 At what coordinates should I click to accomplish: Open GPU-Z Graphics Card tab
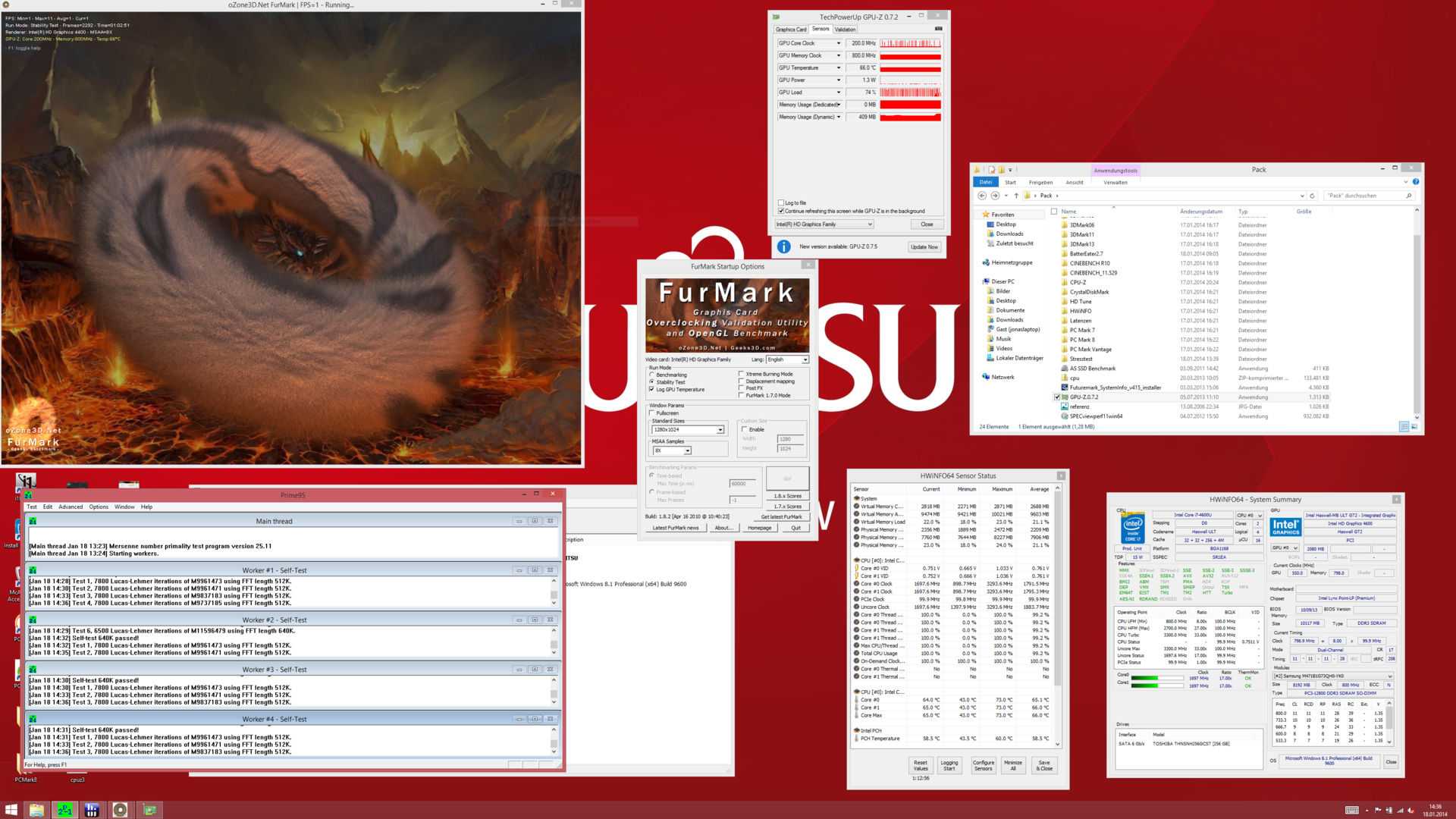[x=791, y=30]
